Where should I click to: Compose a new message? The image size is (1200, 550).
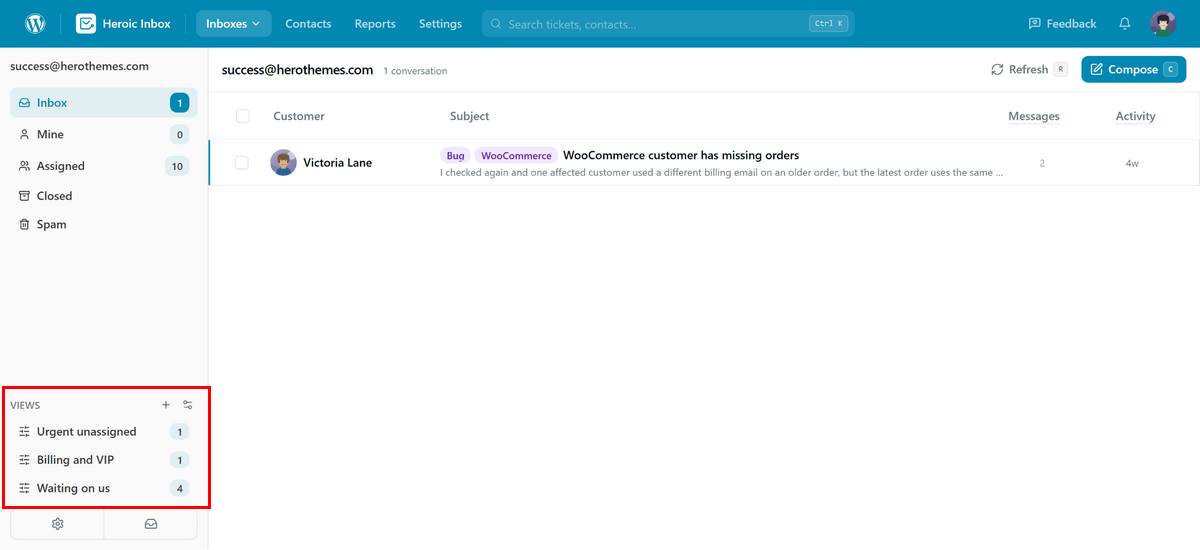(1133, 69)
